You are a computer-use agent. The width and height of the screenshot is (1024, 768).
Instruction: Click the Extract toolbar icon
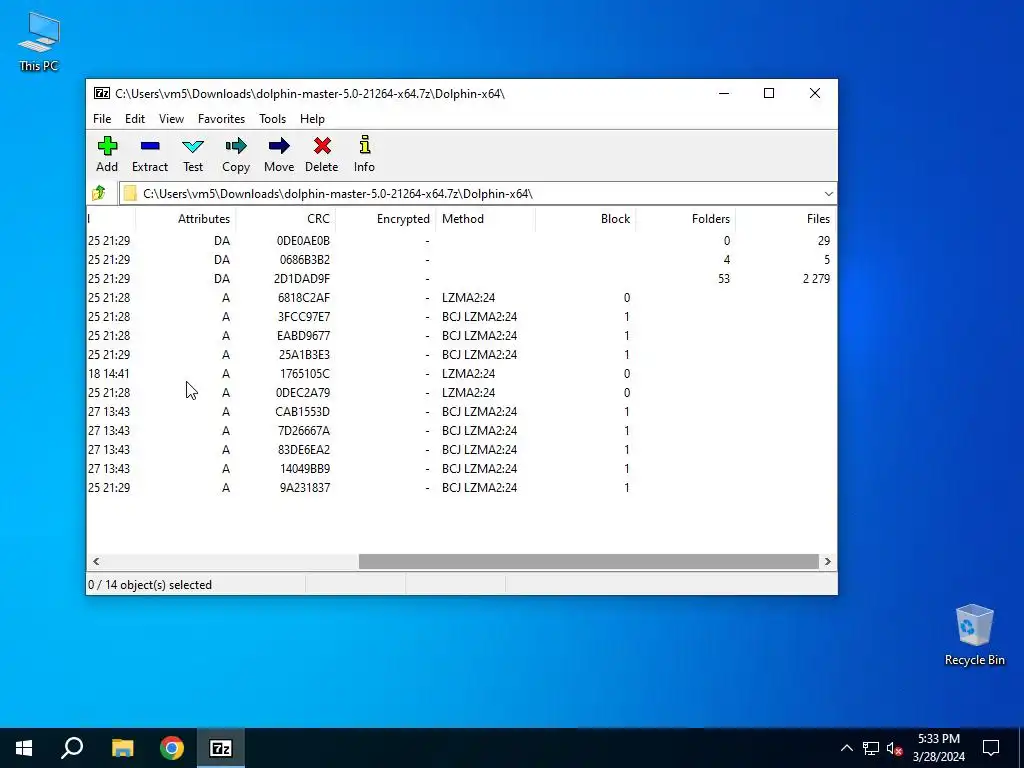150,155
